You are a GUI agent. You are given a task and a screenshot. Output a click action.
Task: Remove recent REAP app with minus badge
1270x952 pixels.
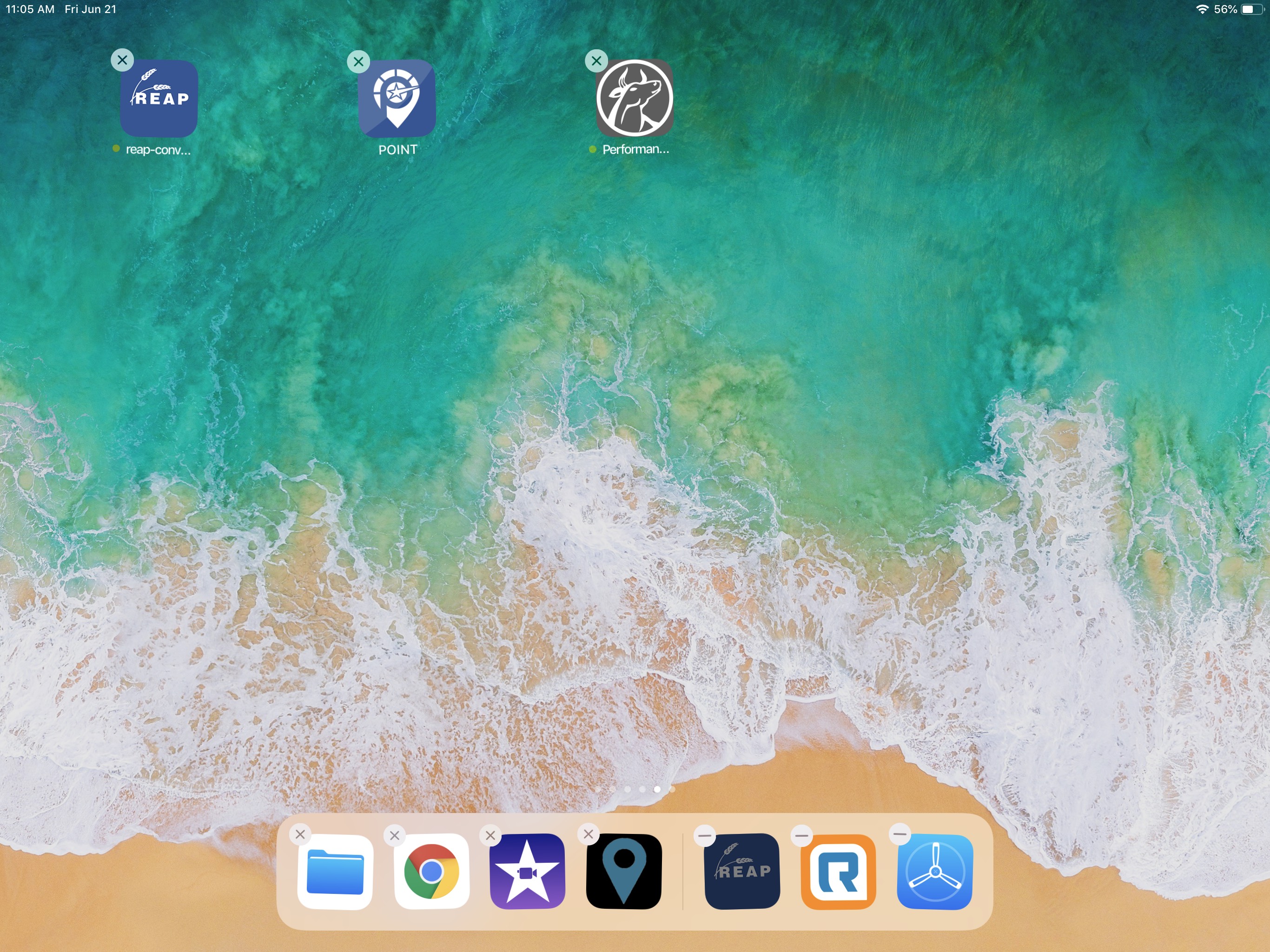pos(705,835)
